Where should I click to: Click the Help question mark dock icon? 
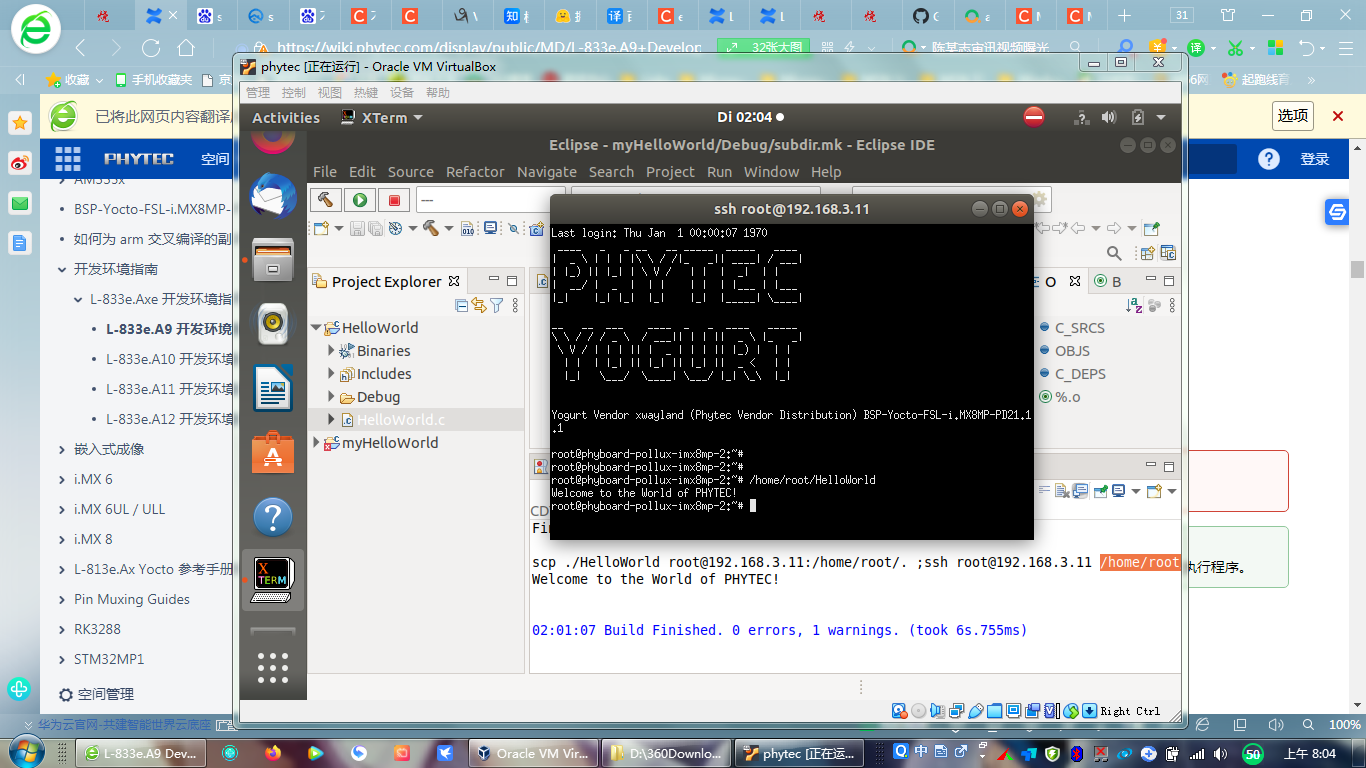click(x=273, y=517)
